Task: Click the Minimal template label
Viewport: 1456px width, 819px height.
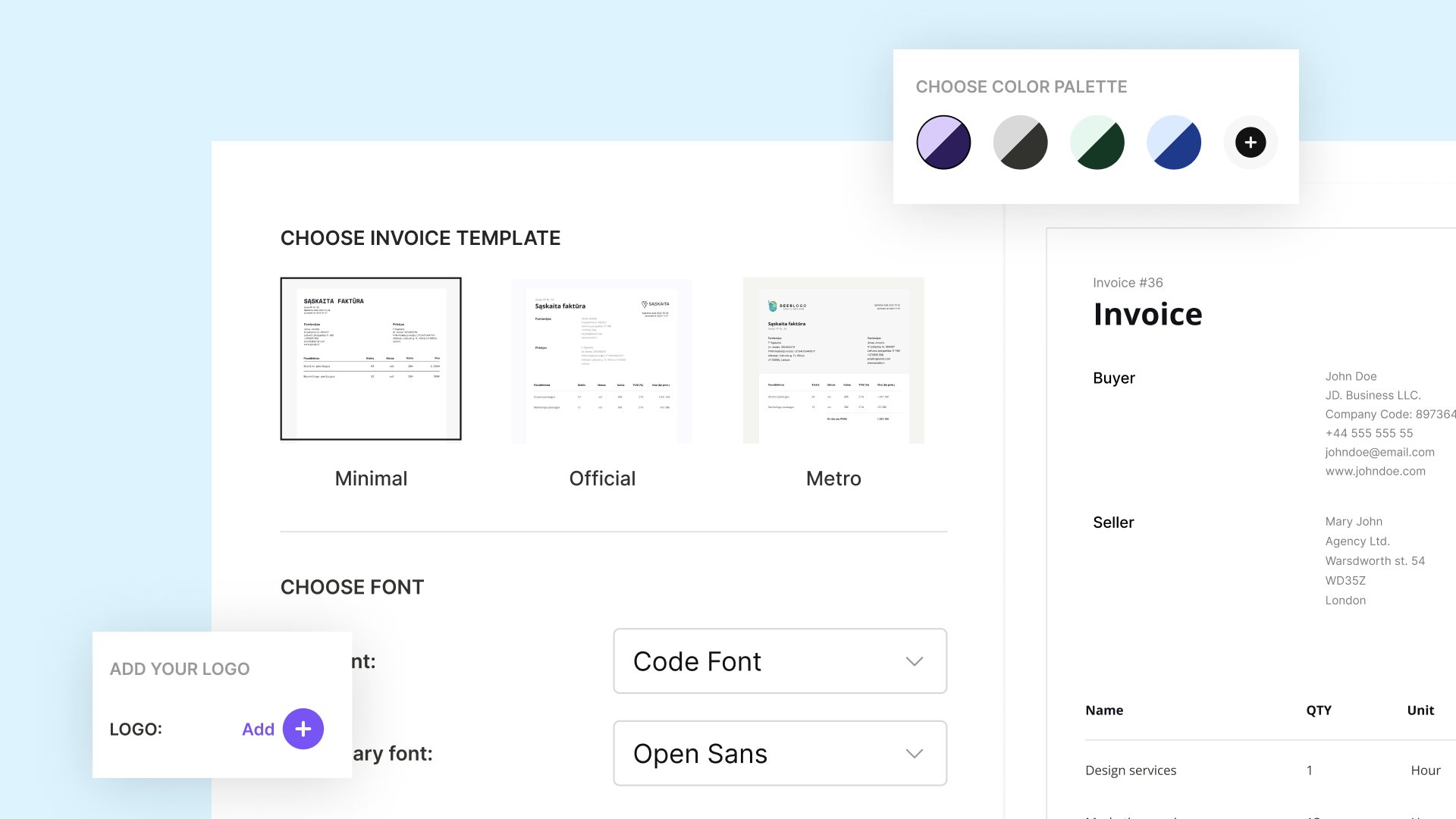Action: tap(371, 478)
